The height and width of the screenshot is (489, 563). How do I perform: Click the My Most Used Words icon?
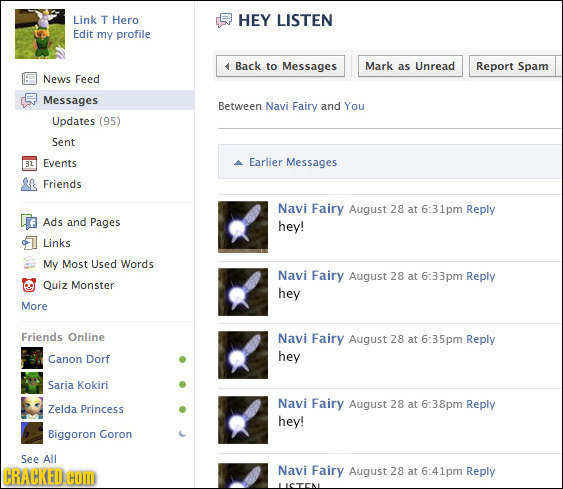tap(29, 264)
